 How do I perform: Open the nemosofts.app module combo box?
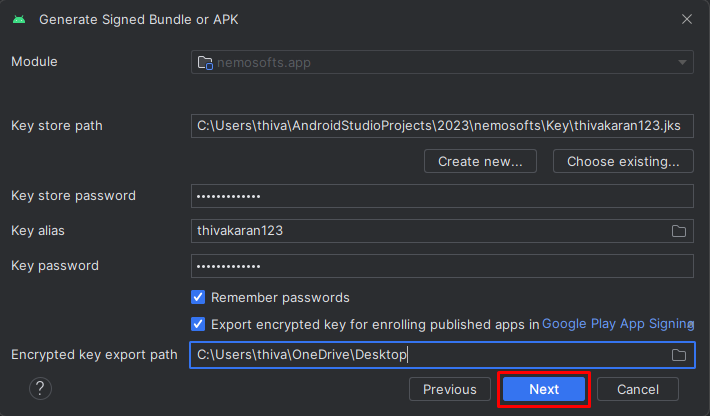pyautogui.click(x=442, y=62)
